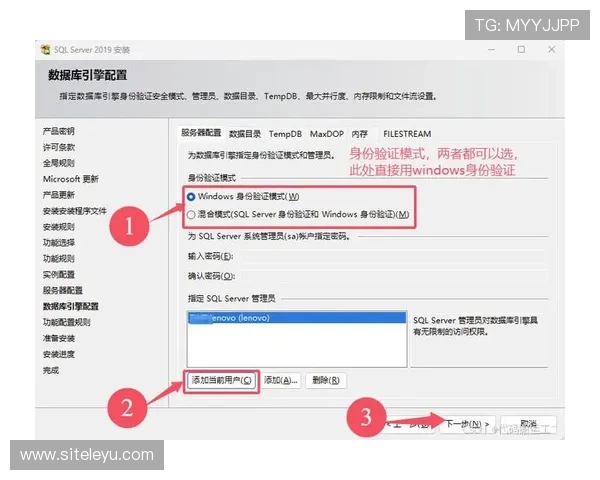This screenshot has height=480, width=600.
Task: Click 安装安装程序文件 step in sidebar
Action: (75, 211)
